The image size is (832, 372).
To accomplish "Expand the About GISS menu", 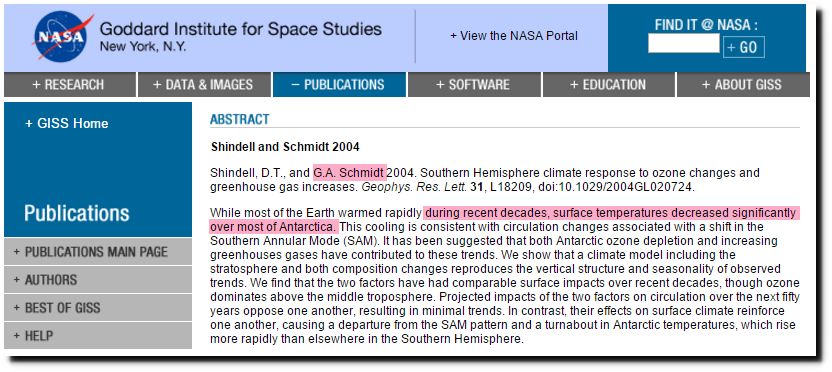I will click(x=743, y=85).
